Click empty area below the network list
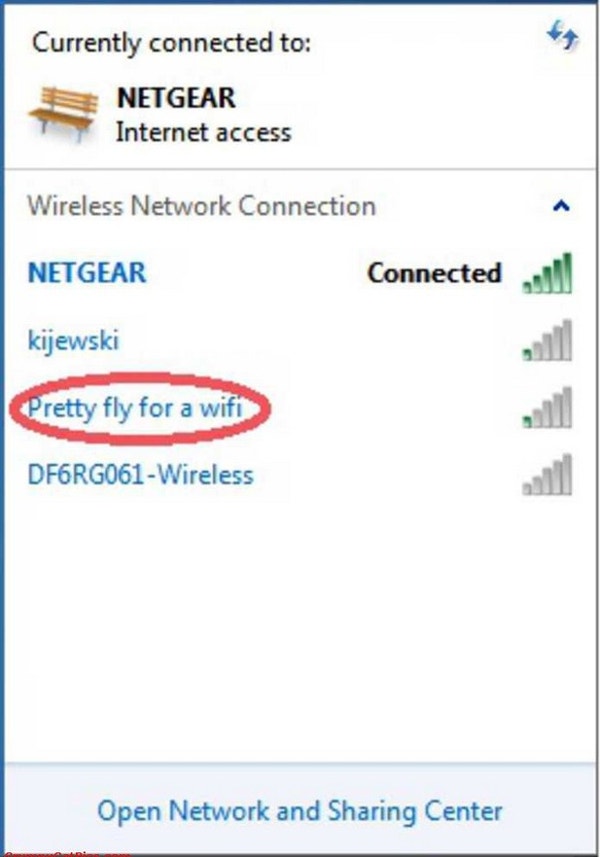The width and height of the screenshot is (600, 857). pyautogui.click(x=301, y=629)
